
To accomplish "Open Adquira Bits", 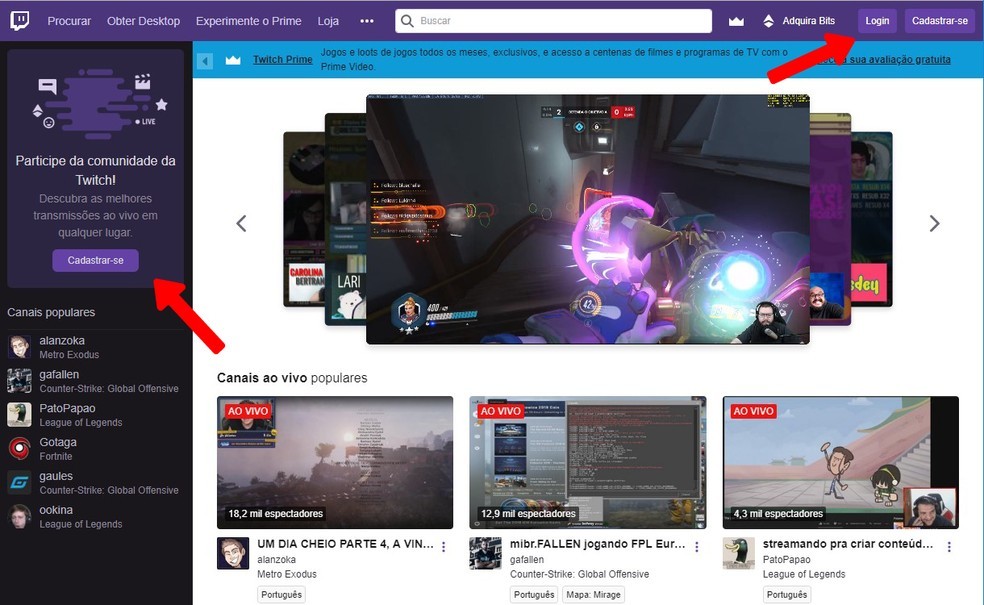I will 808,21.
